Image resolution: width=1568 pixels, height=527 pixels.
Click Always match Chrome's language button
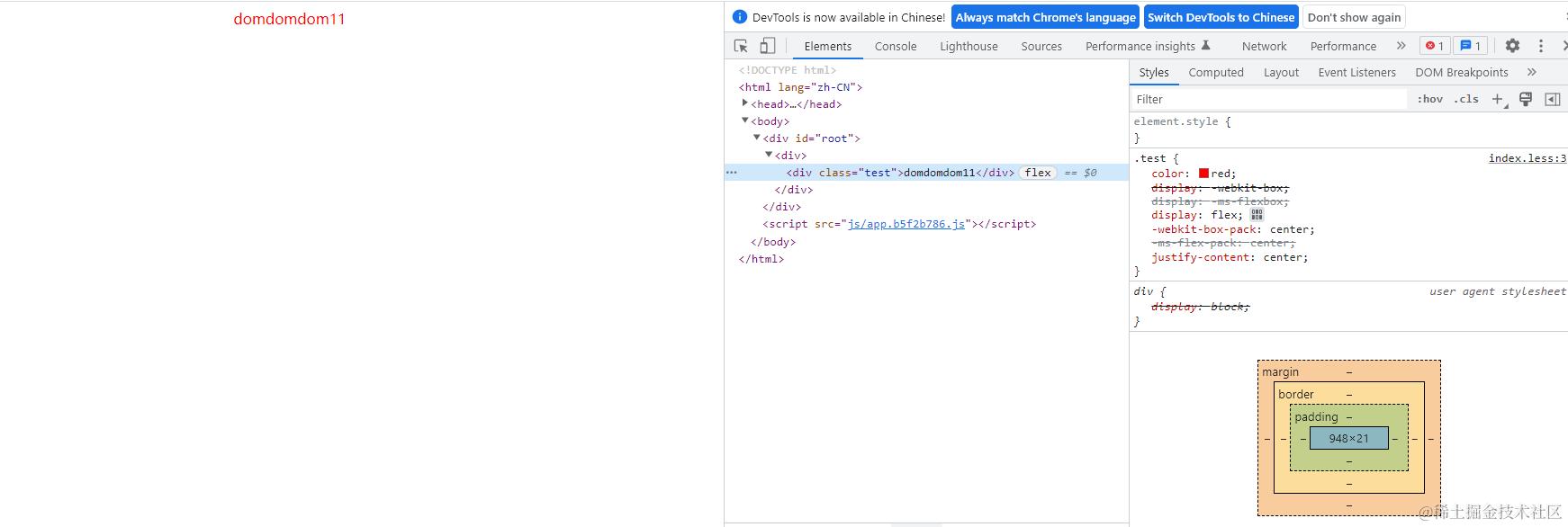pyautogui.click(x=1046, y=17)
